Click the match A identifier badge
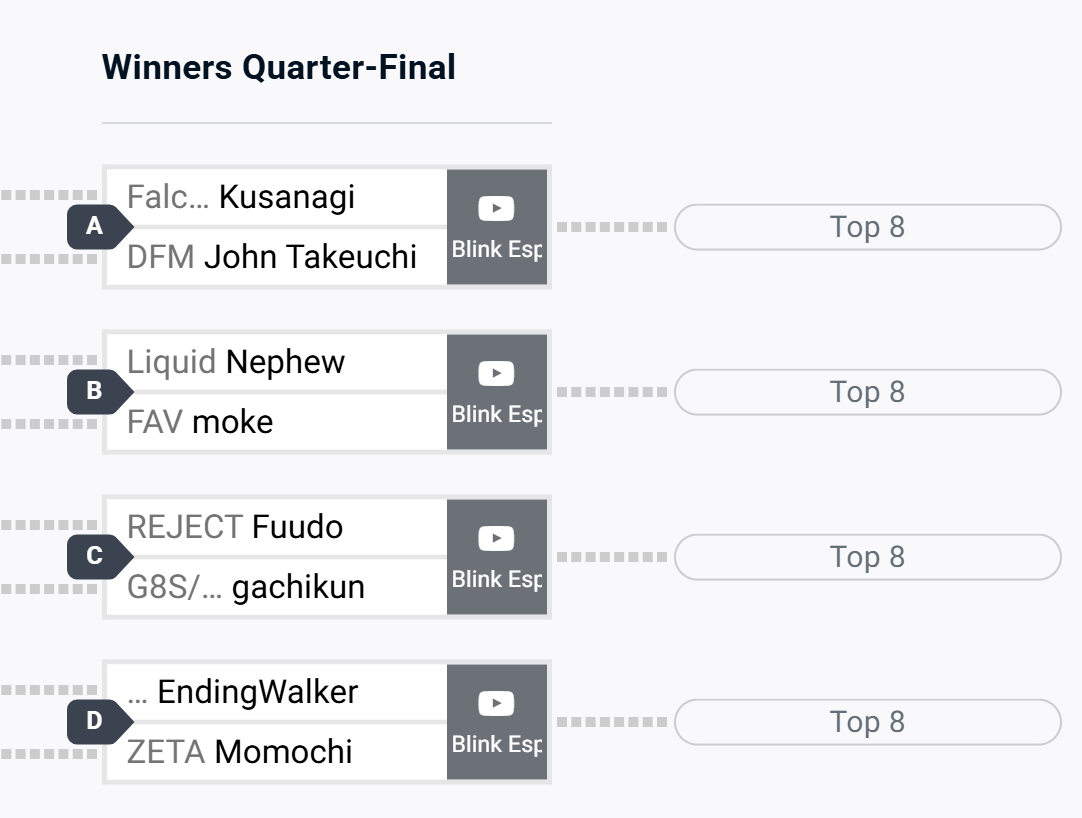The image size is (1082, 818). (99, 226)
